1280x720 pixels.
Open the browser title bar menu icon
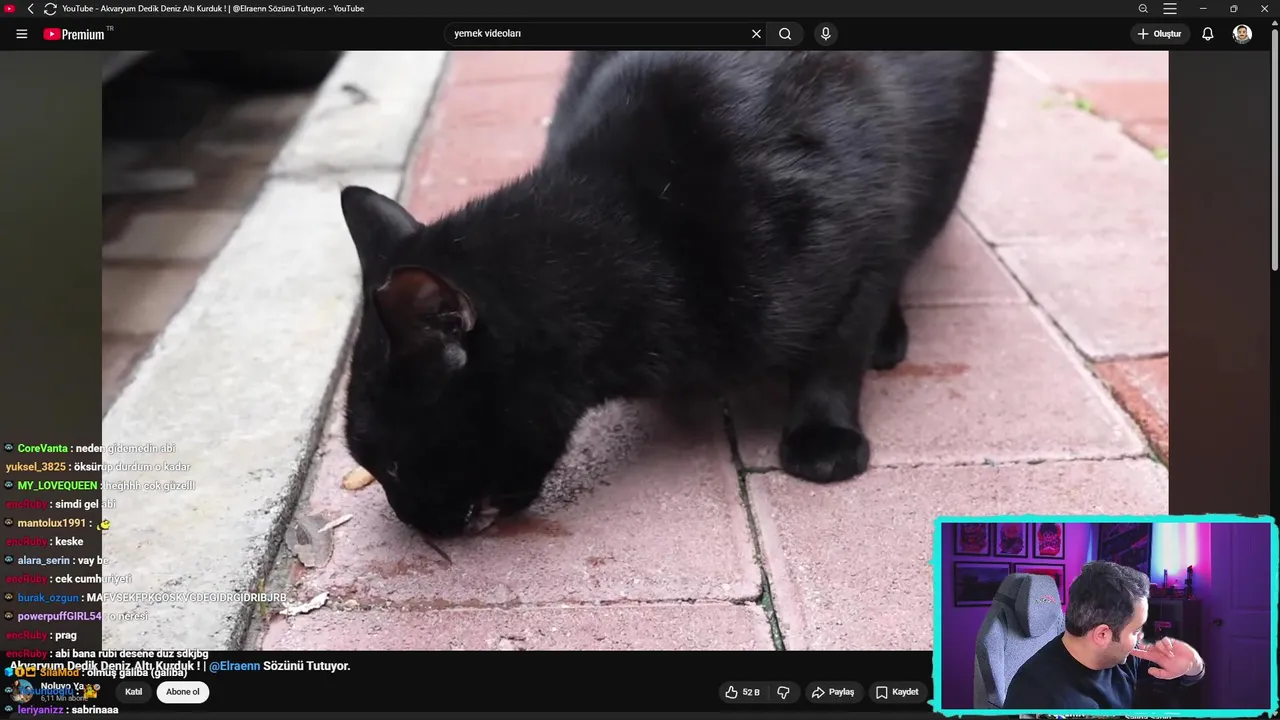(1170, 9)
